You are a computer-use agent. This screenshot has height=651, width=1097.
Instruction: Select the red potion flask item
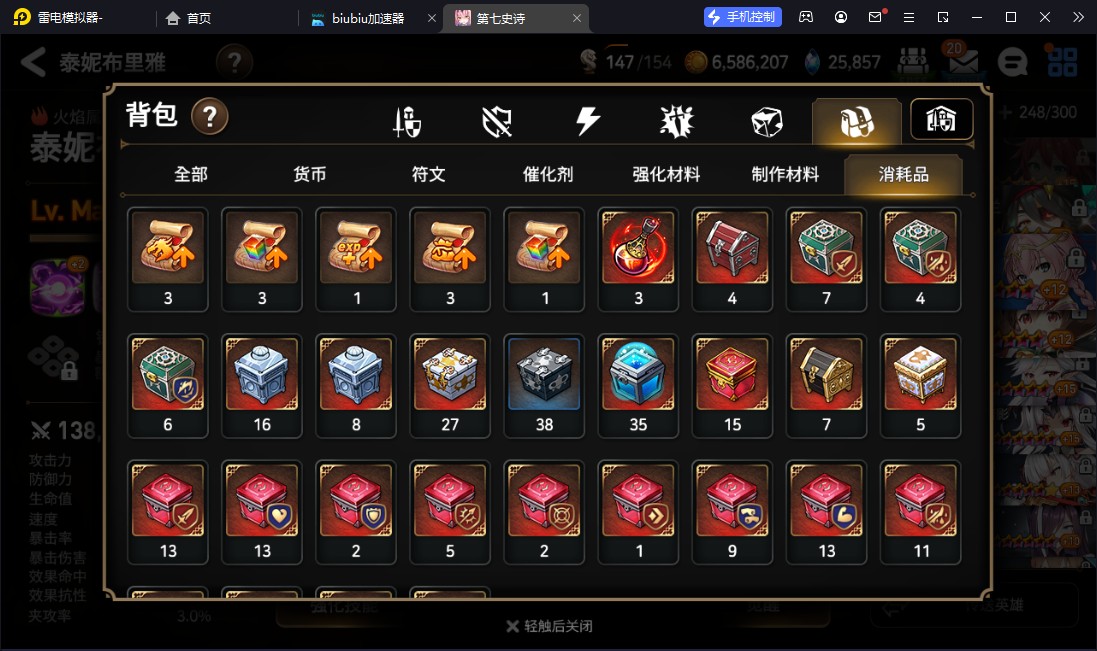tap(638, 259)
